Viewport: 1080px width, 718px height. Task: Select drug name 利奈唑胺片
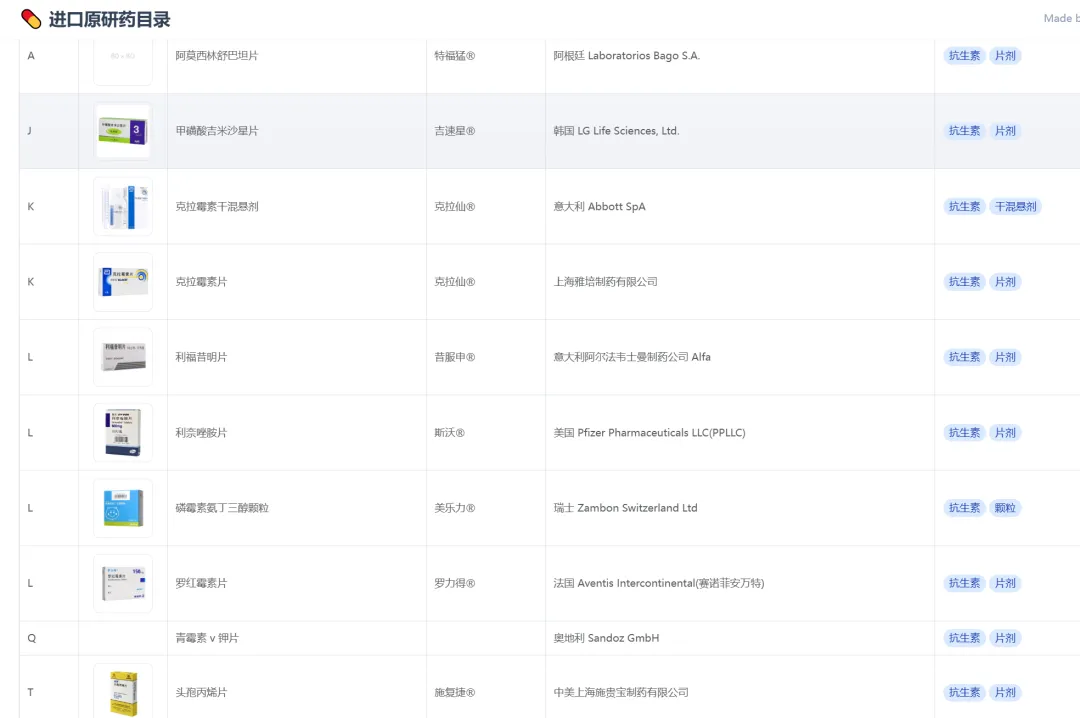pyautogui.click(x=201, y=433)
